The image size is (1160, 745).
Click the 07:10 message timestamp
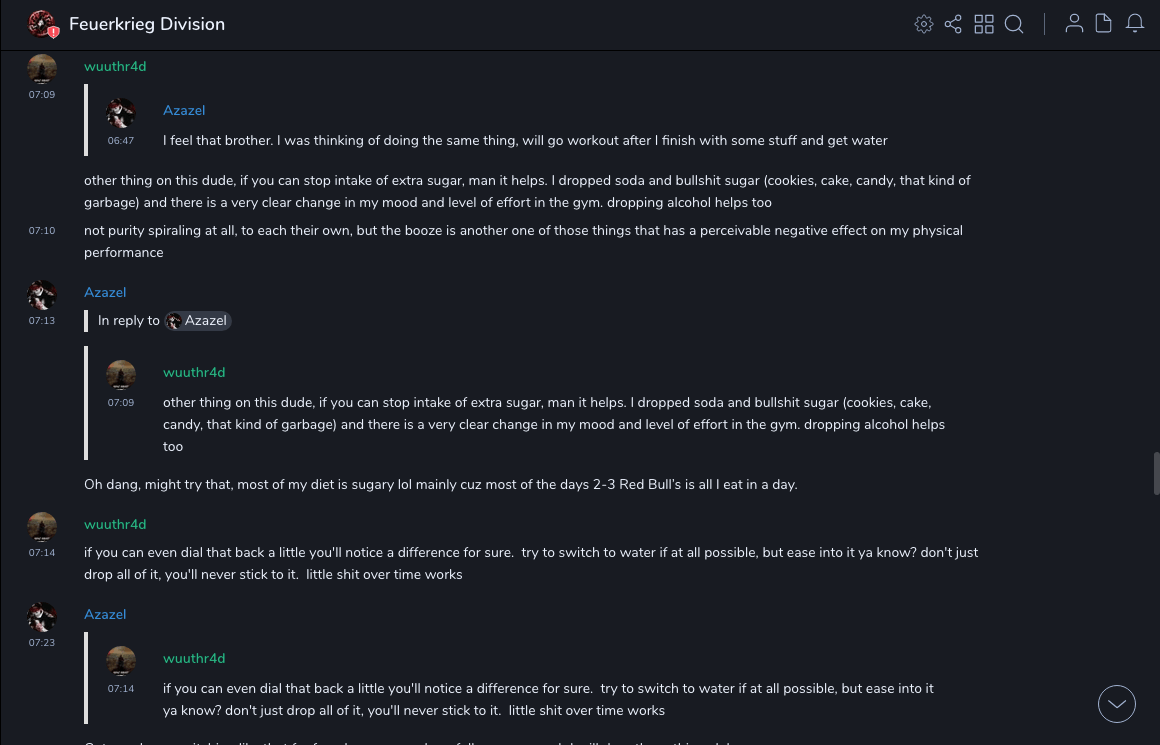[x=42, y=231]
